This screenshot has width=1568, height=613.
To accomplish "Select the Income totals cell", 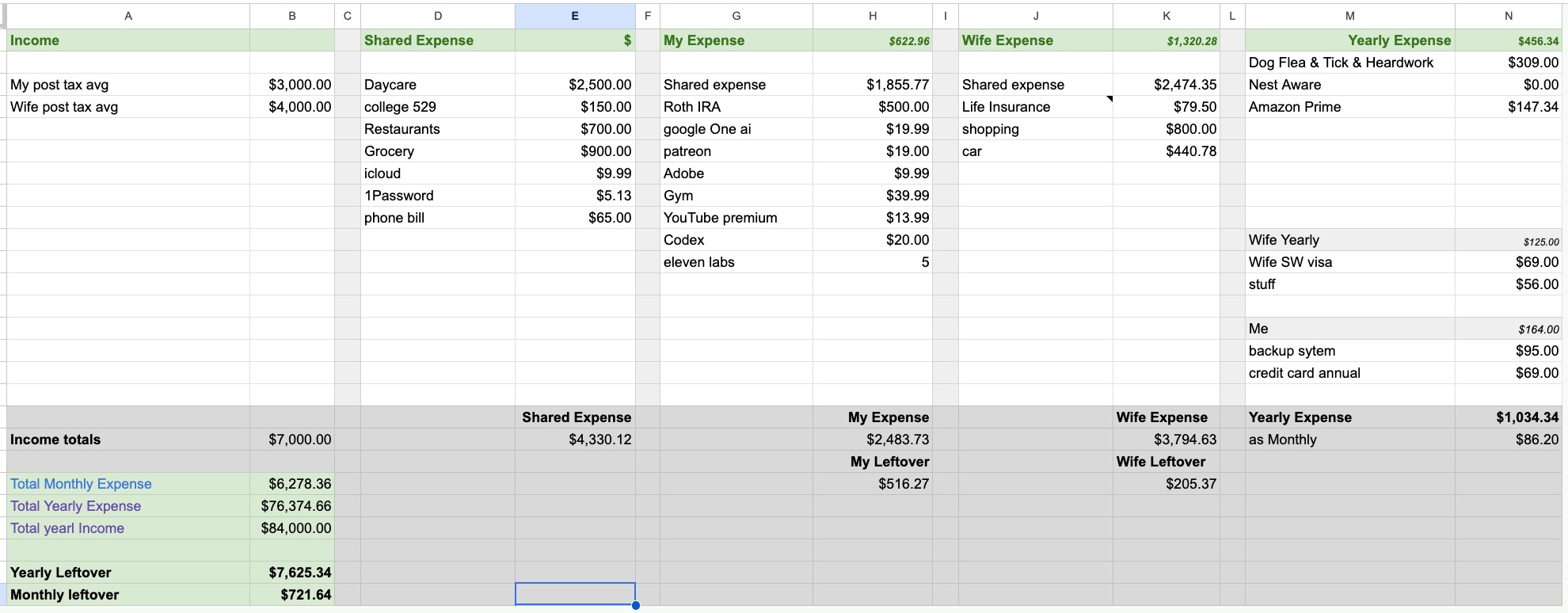I will (x=128, y=440).
